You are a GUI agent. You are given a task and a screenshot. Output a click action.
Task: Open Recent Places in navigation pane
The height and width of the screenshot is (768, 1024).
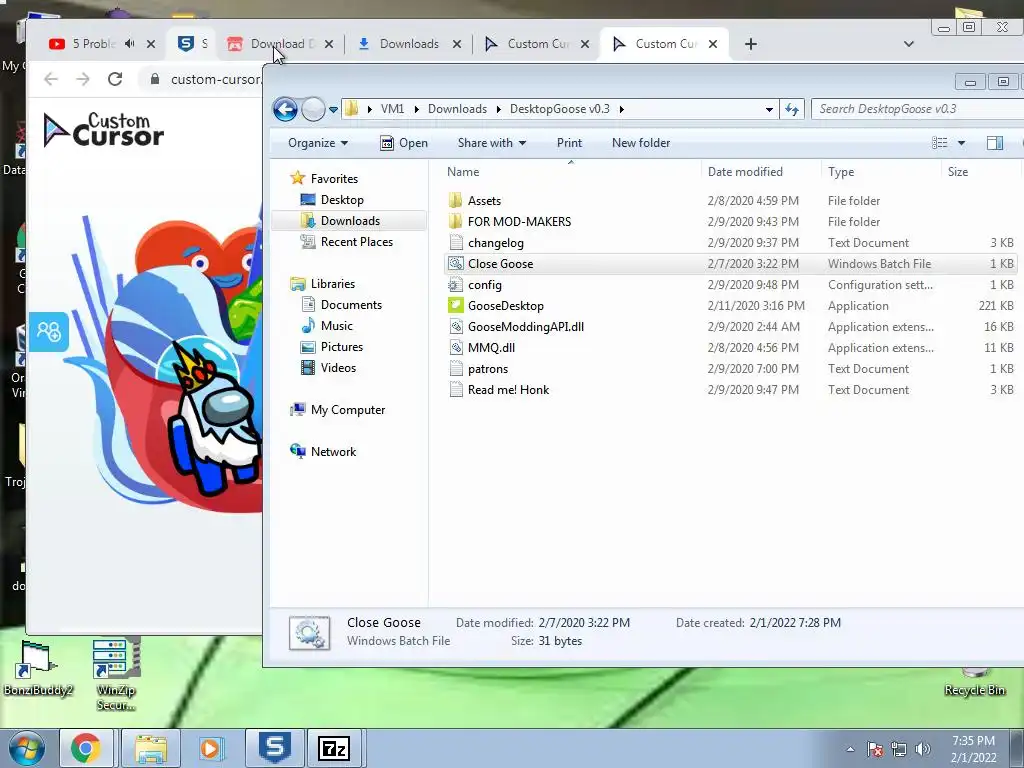[x=357, y=242]
